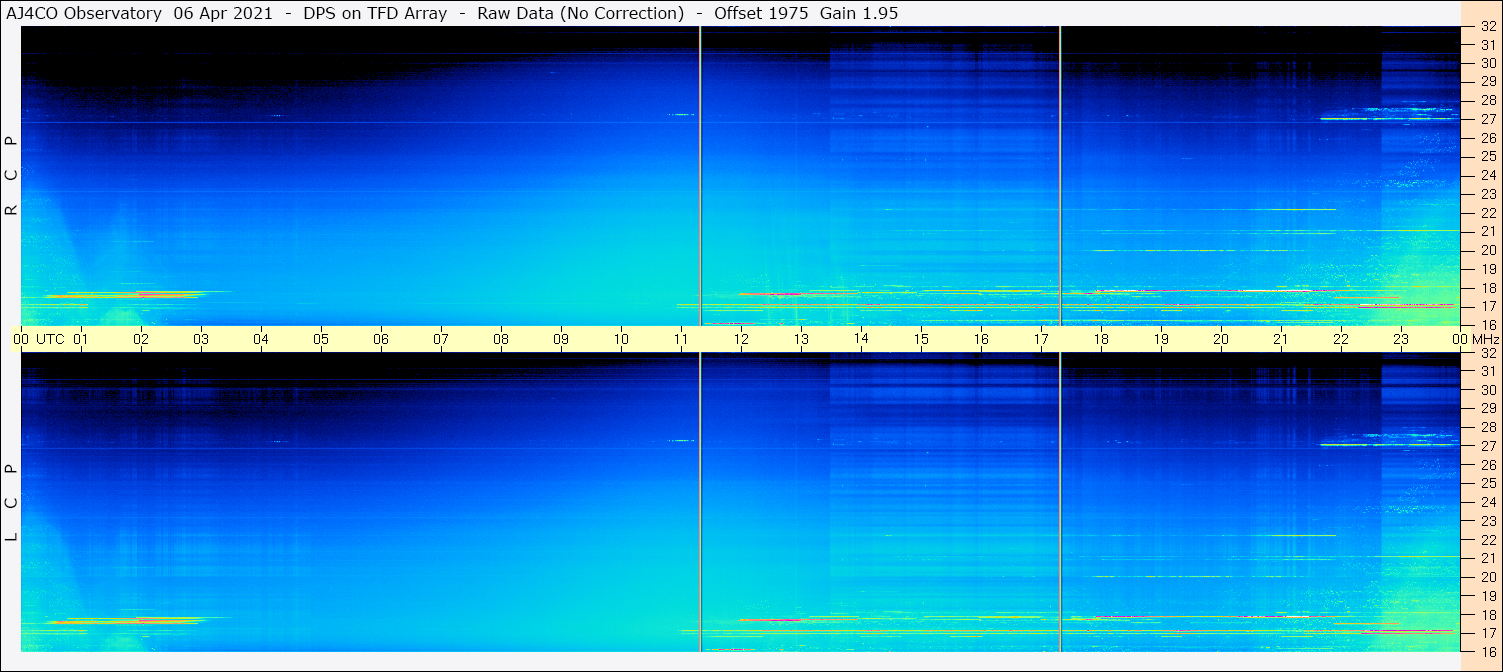This screenshot has width=1503, height=672.
Task: Click the 18 hour tick label
Action: [x=1101, y=339]
